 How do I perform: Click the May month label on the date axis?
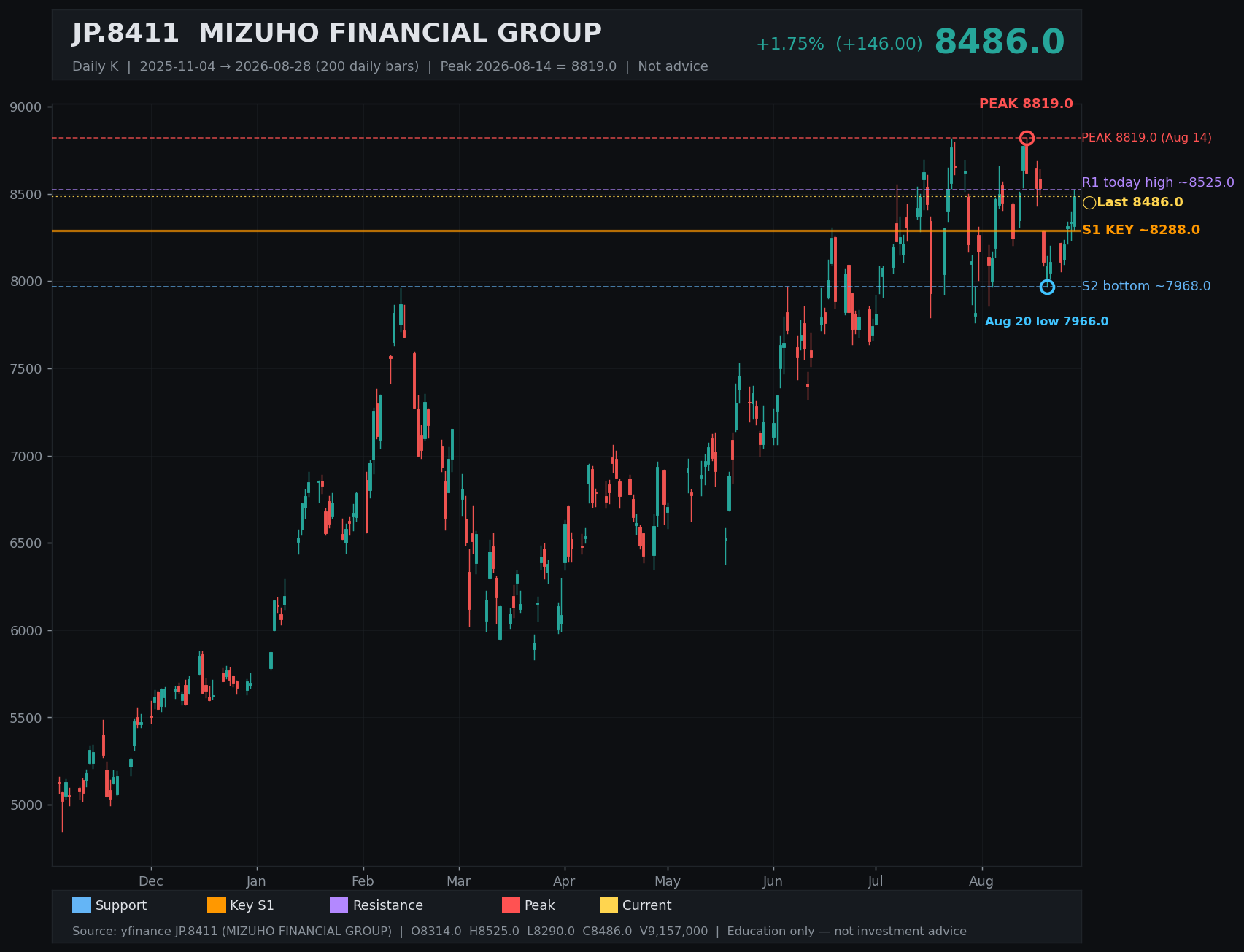pyautogui.click(x=668, y=881)
